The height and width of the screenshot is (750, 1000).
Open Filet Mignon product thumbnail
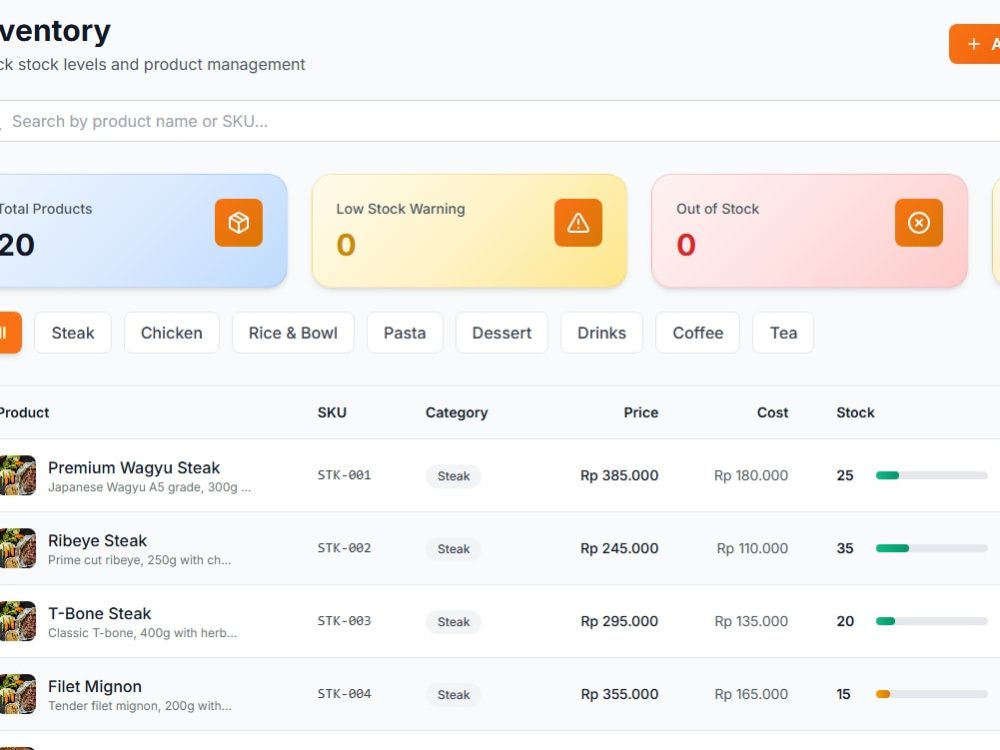coord(18,694)
